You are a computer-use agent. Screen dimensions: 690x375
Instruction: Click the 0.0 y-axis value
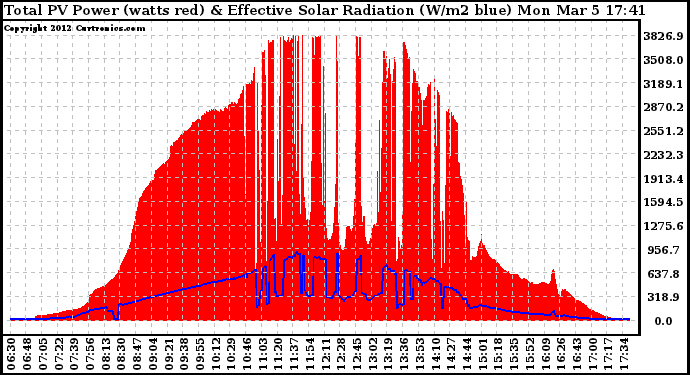[x=664, y=321]
